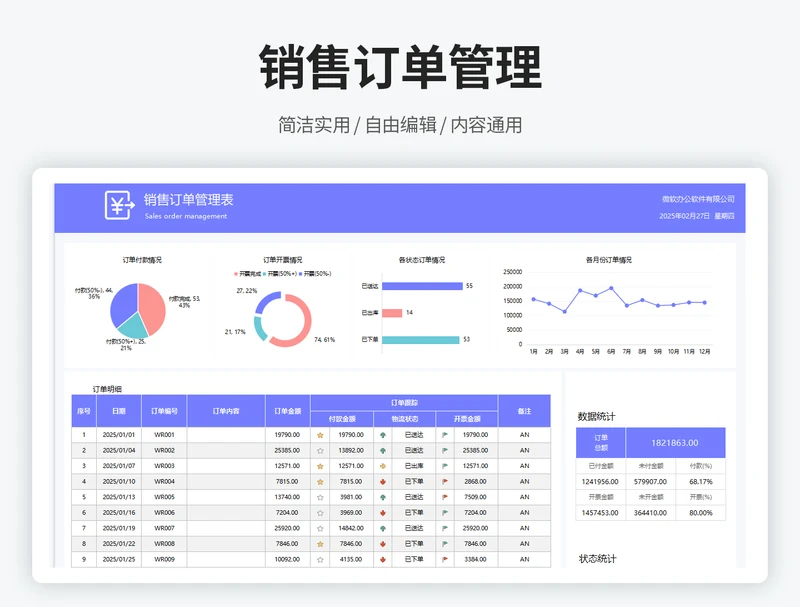Click the green flag icon in row WR002
This screenshot has width=800, height=607.
click(x=445, y=450)
